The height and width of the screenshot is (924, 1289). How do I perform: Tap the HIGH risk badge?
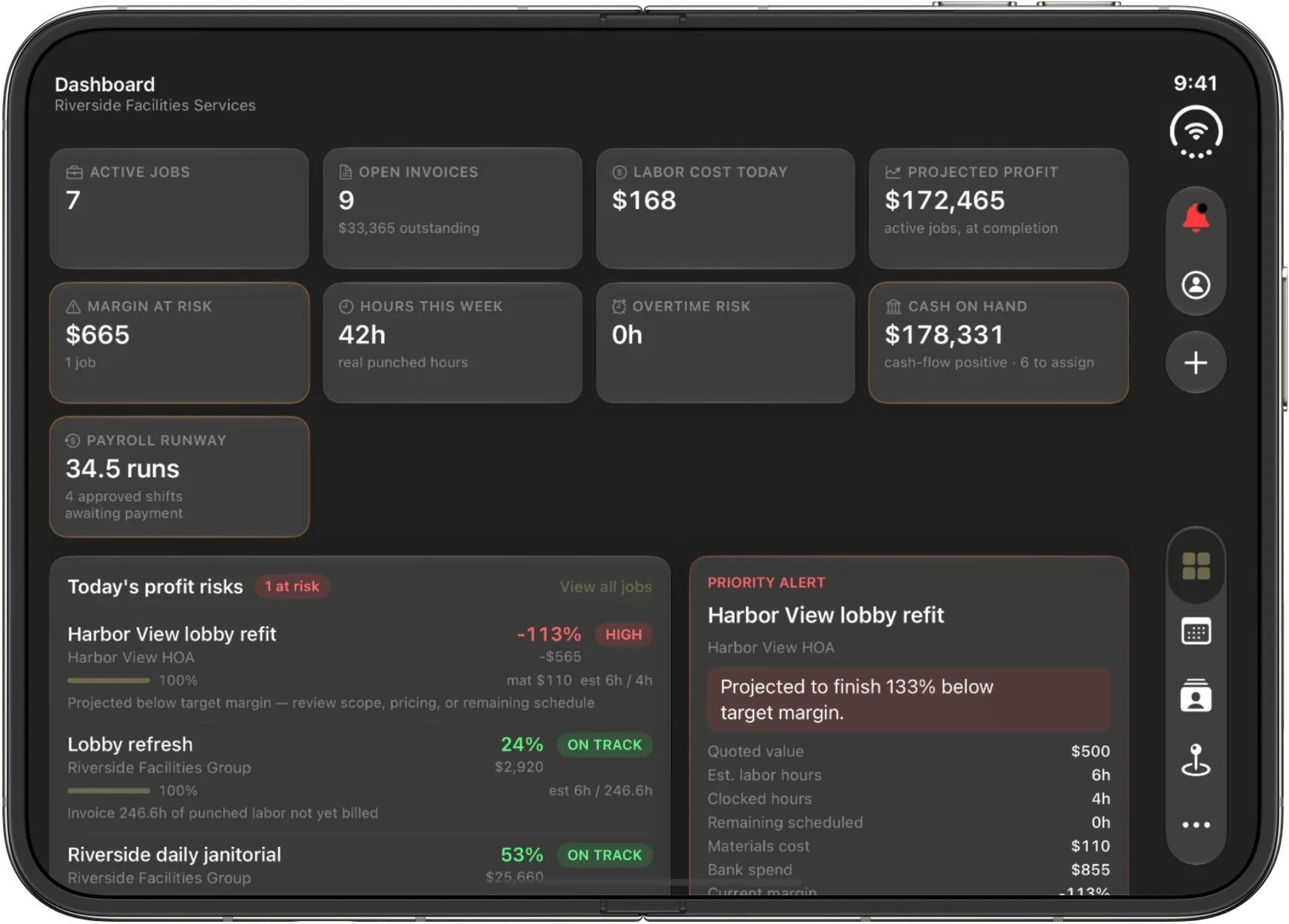624,635
